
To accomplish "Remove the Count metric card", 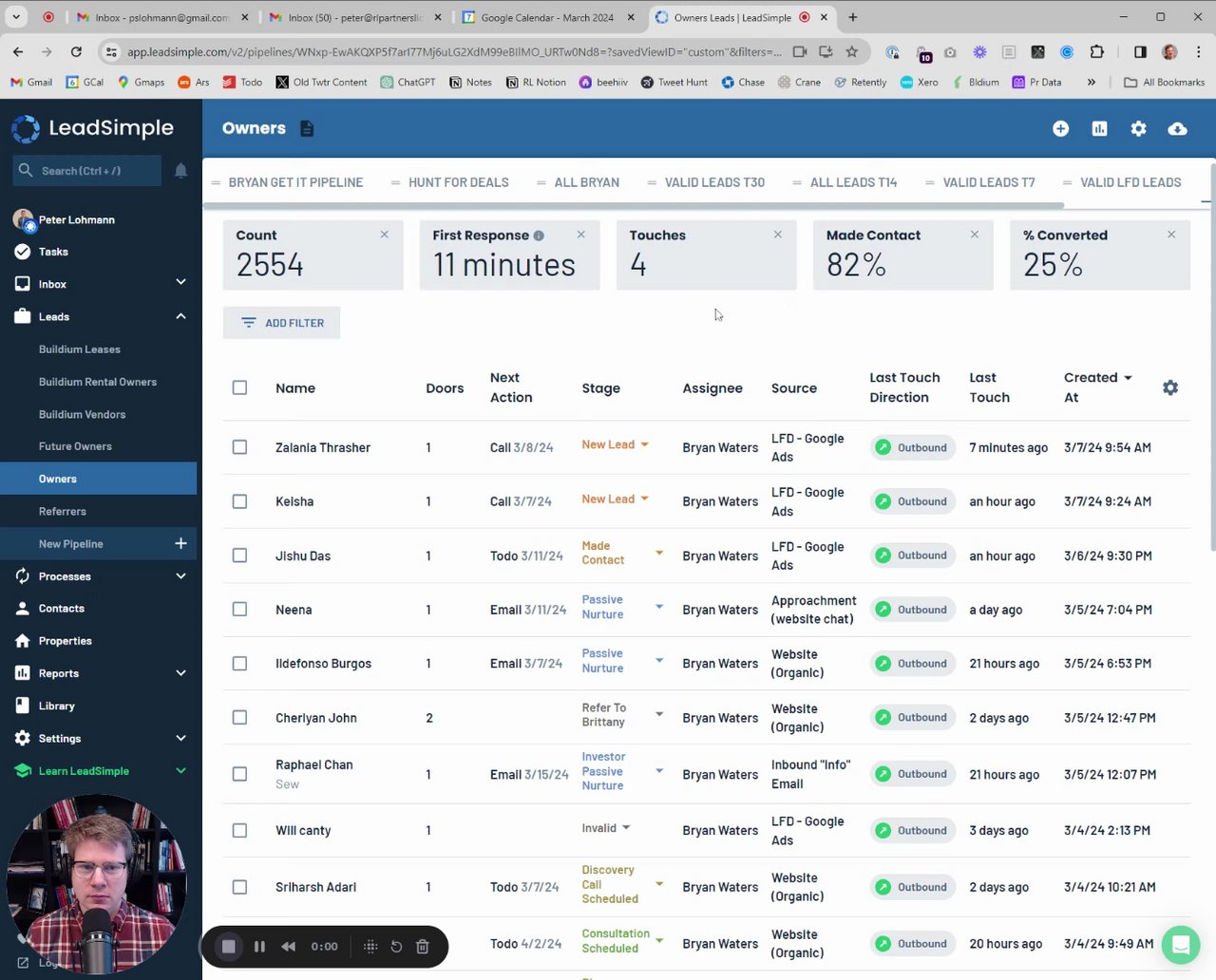I will pyautogui.click(x=385, y=235).
